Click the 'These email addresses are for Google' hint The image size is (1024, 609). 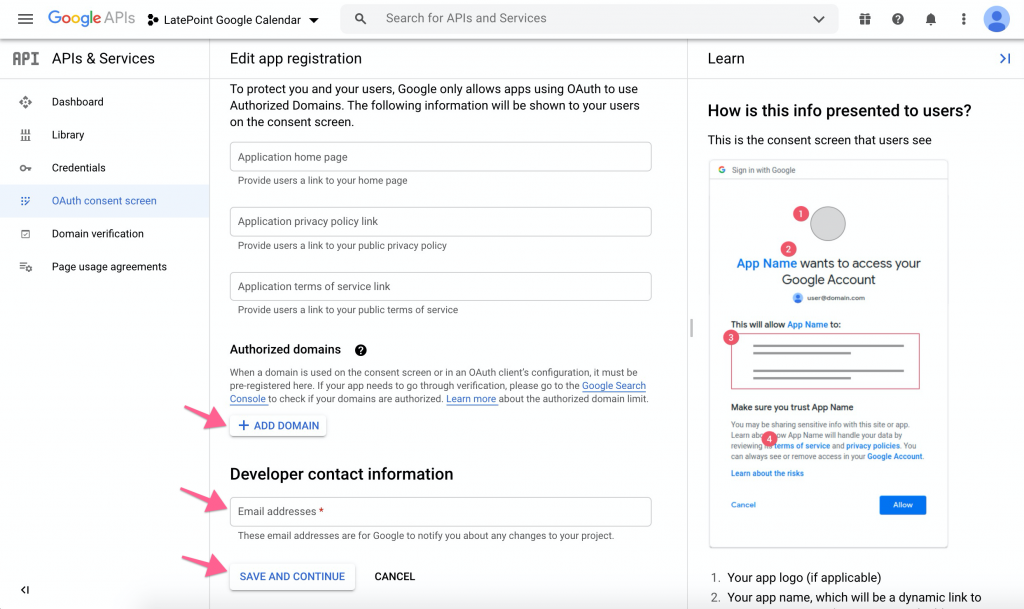(x=426, y=536)
